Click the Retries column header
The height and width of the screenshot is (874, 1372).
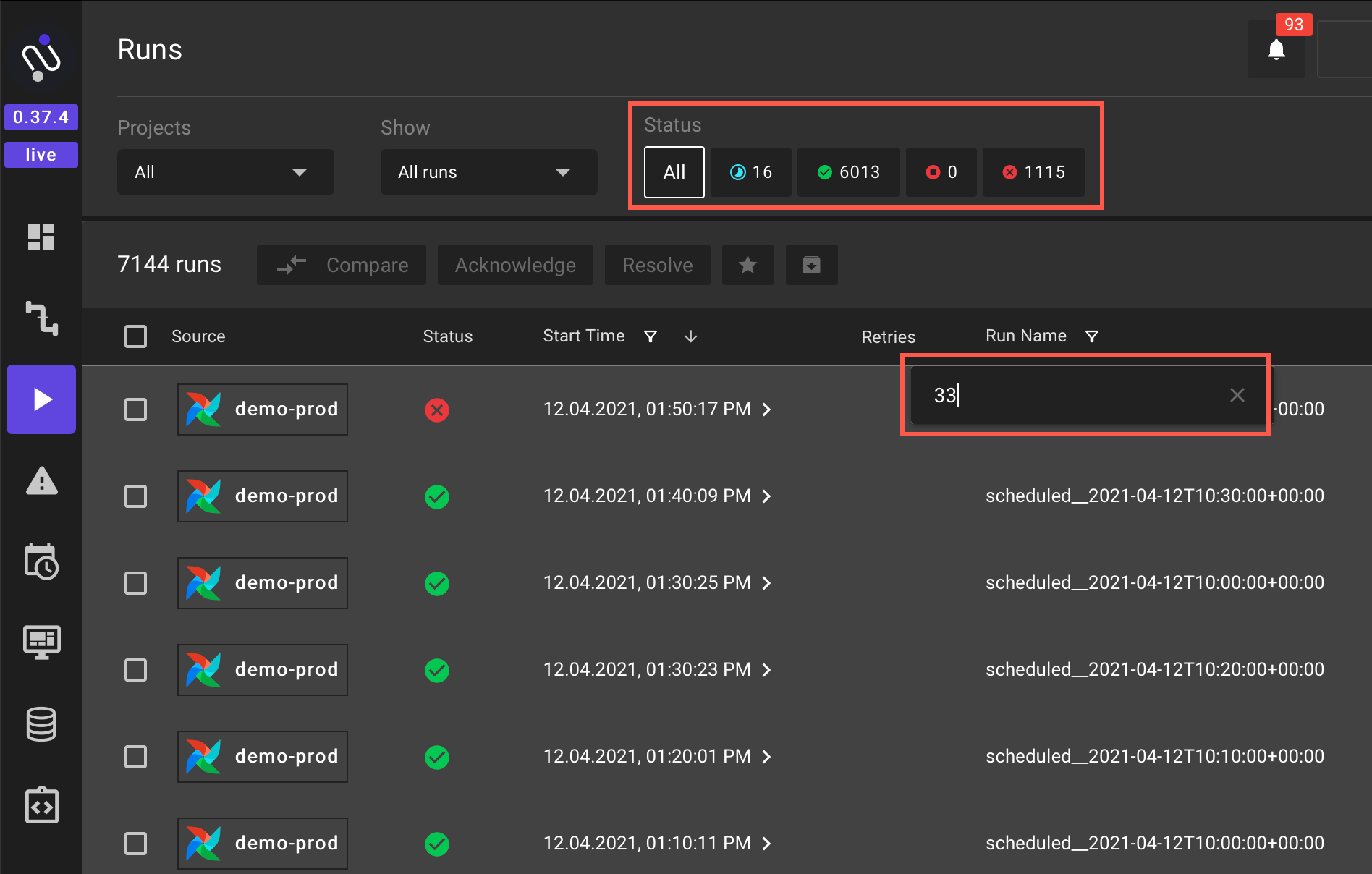coord(889,337)
